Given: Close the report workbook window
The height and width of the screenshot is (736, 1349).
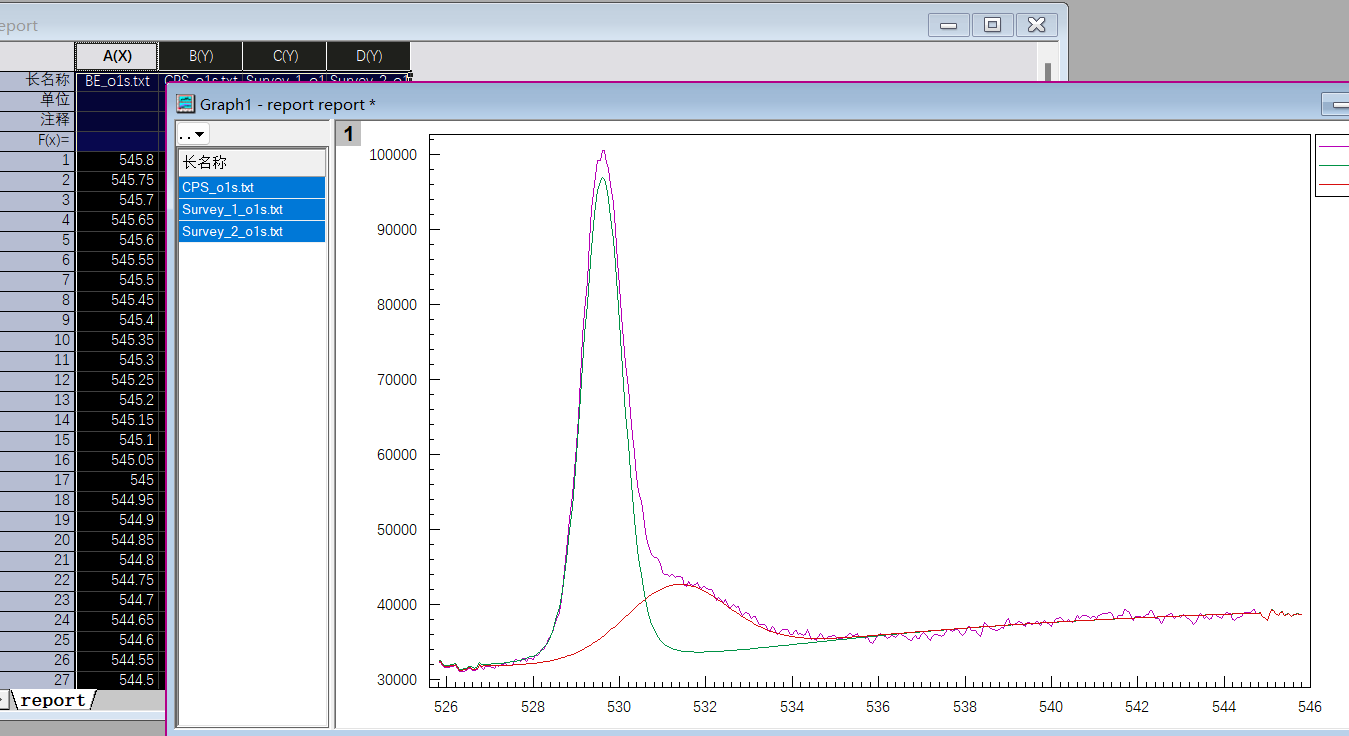Looking at the screenshot, I should tap(1037, 25).
